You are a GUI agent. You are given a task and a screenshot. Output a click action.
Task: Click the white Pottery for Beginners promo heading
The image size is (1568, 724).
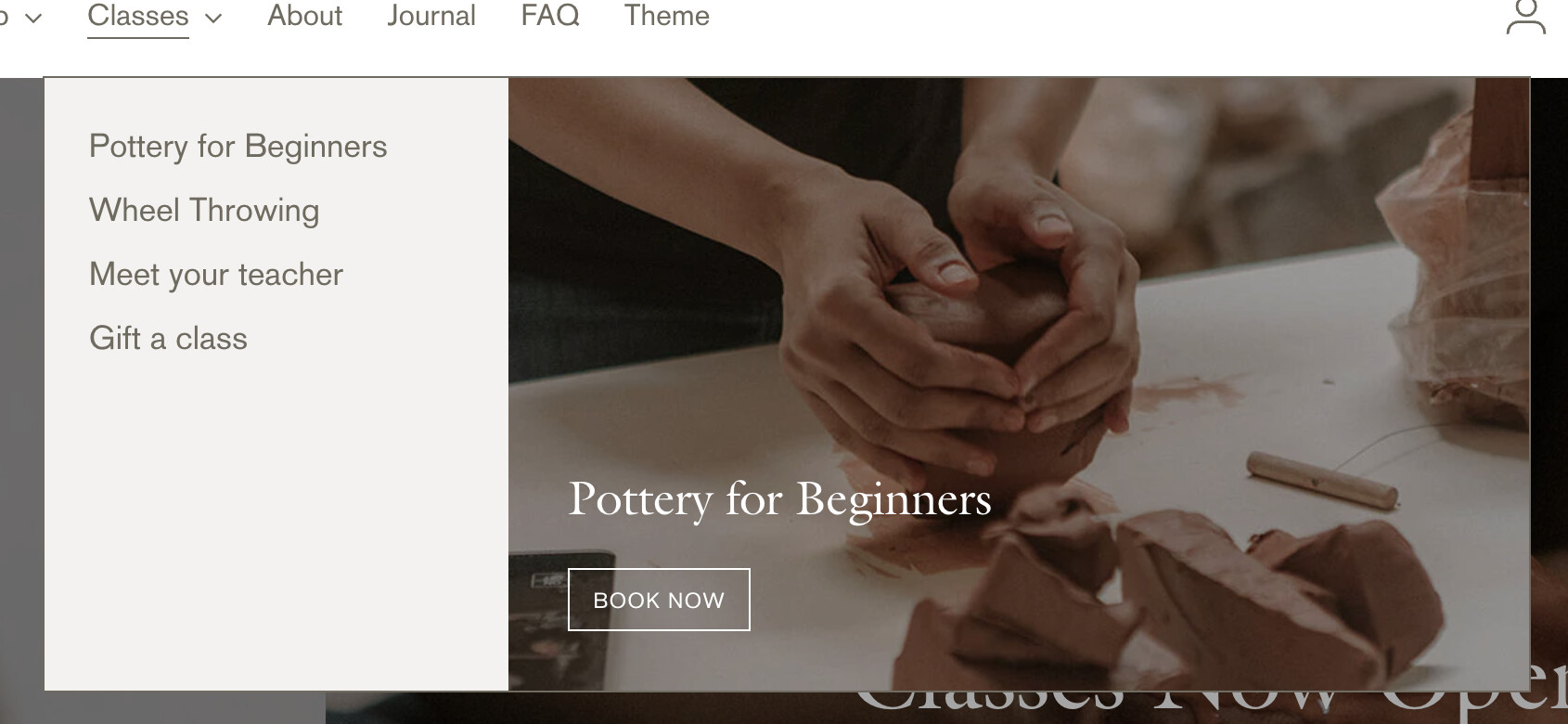(779, 499)
